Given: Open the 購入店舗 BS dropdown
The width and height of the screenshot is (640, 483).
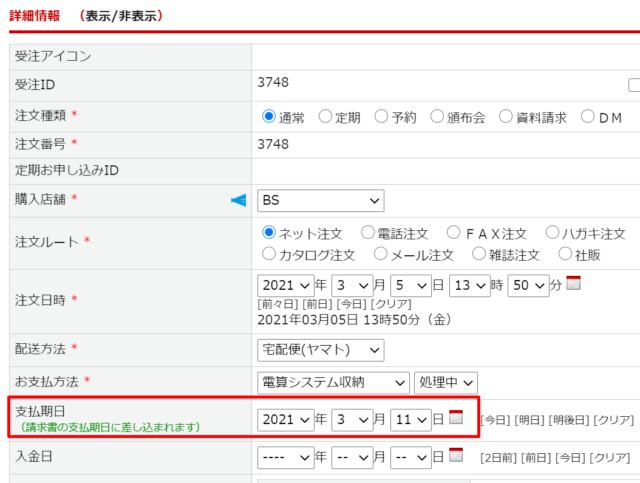Looking at the screenshot, I should pyautogui.click(x=320, y=200).
